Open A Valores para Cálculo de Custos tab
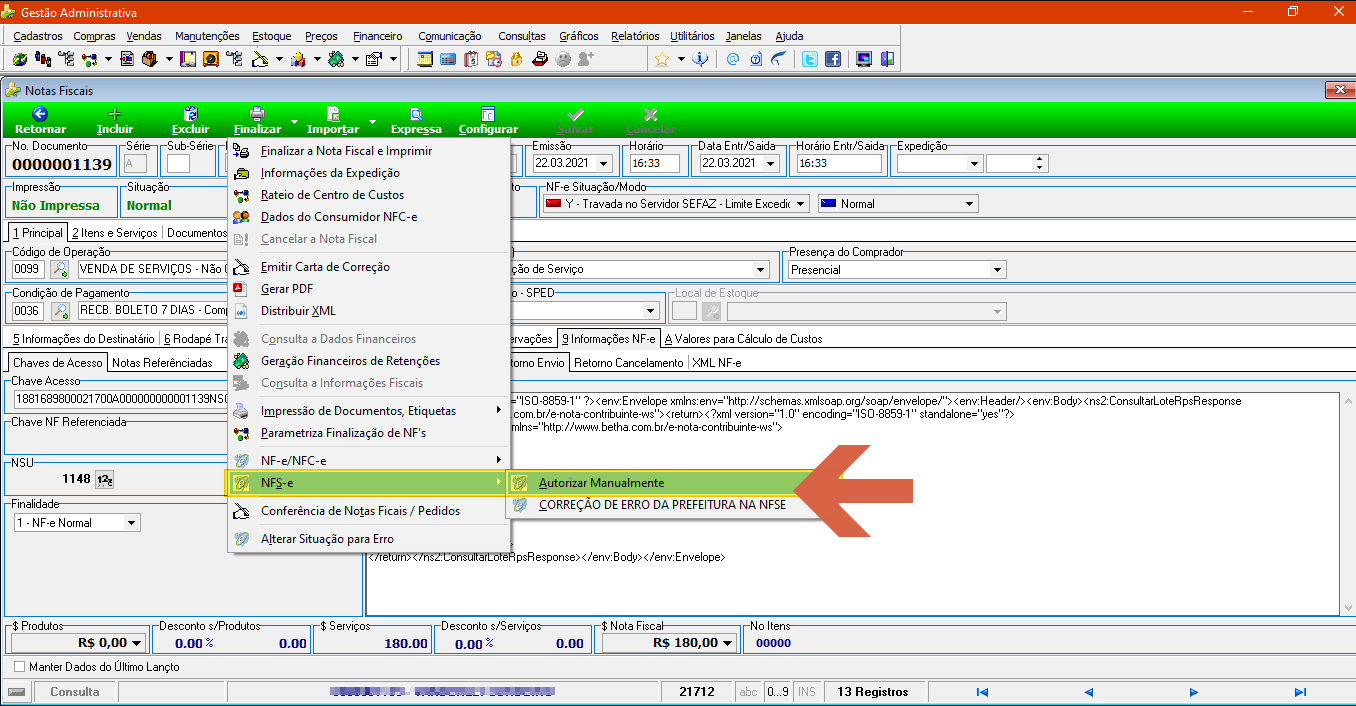This screenshot has height=706, width=1356. coord(743,339)
